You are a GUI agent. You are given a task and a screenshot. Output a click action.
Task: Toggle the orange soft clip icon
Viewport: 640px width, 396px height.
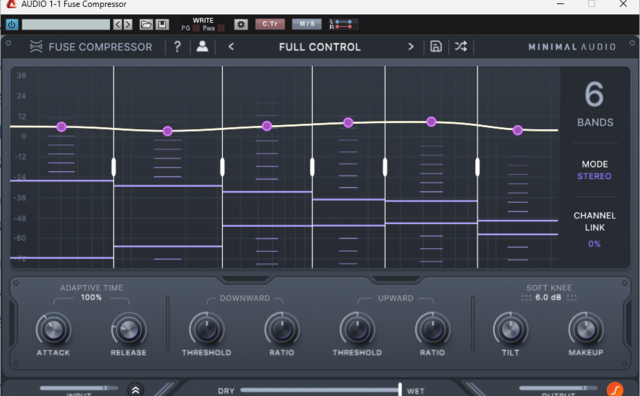(615, 389)
